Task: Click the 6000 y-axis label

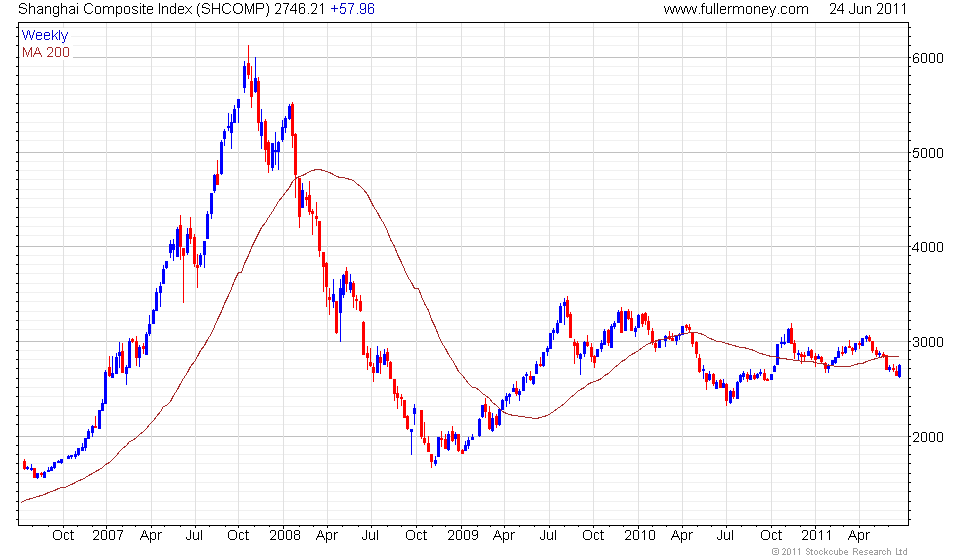Action: click(x=929, y=58)
